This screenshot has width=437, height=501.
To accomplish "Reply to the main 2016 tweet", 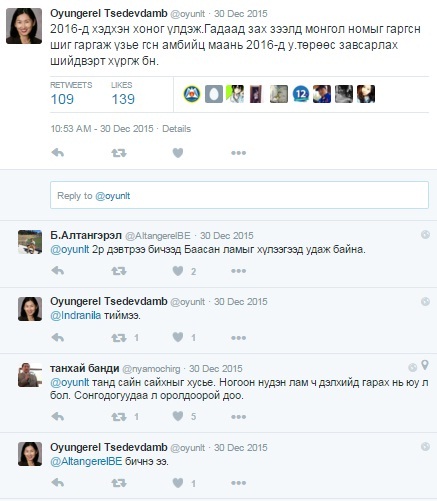I will coord(58,153).
